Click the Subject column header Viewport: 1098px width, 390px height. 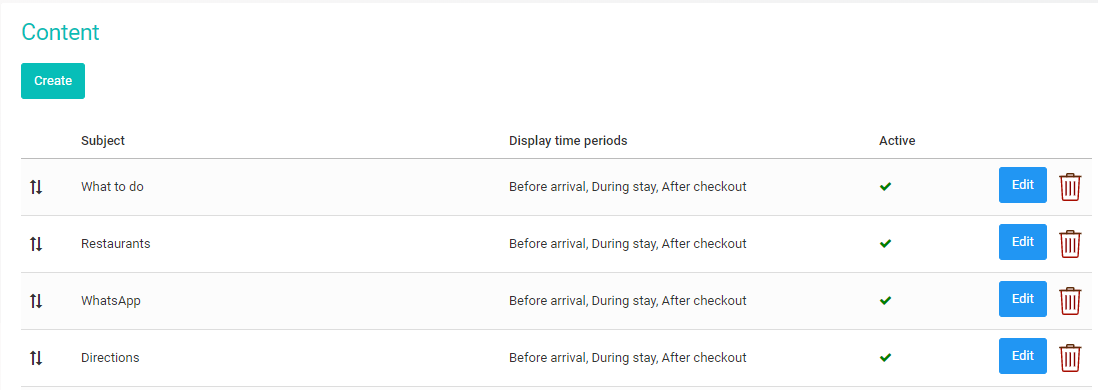point(103,141)
